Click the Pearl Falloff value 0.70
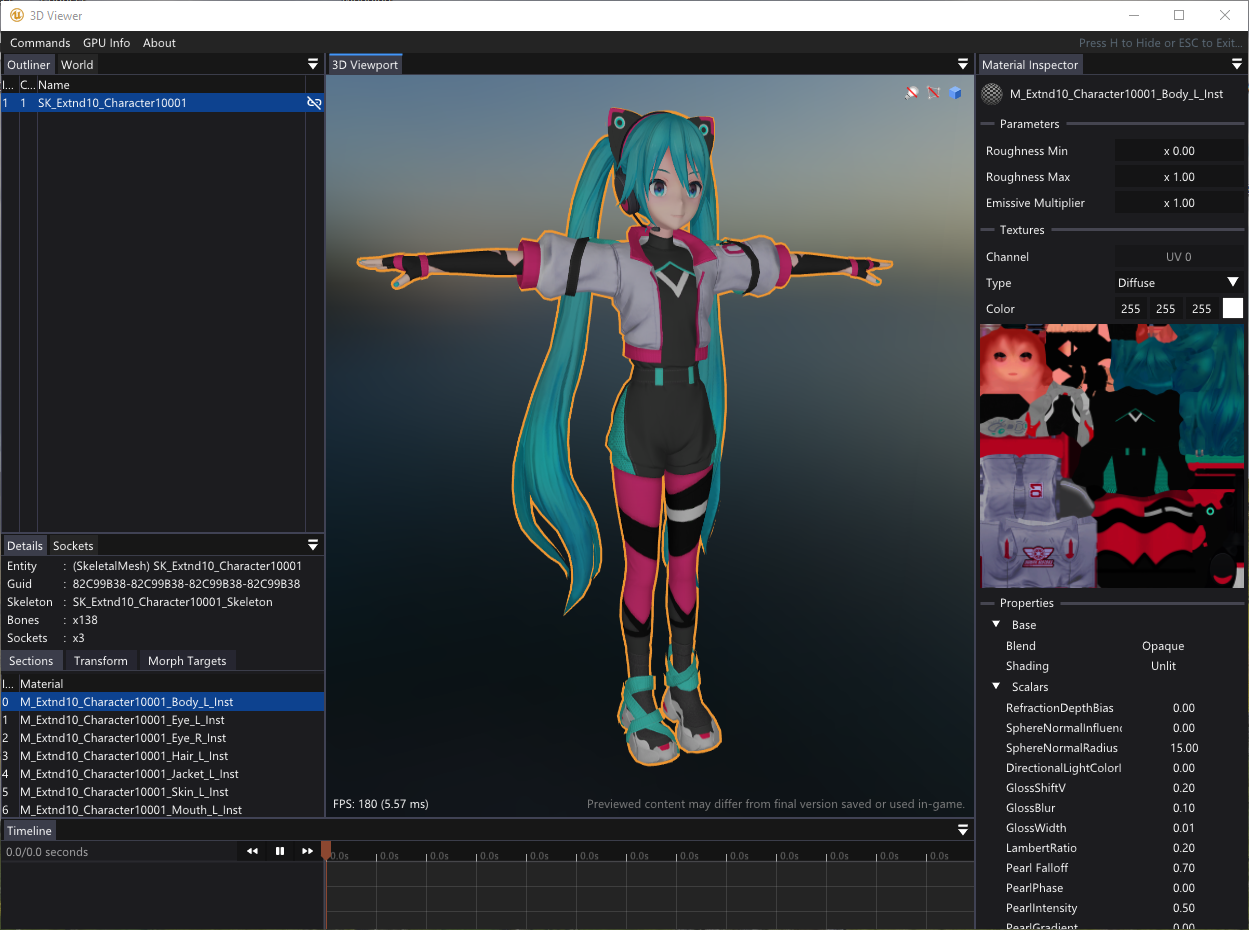Viewport: 1249px width, 930px height. tap(1184, 868)
